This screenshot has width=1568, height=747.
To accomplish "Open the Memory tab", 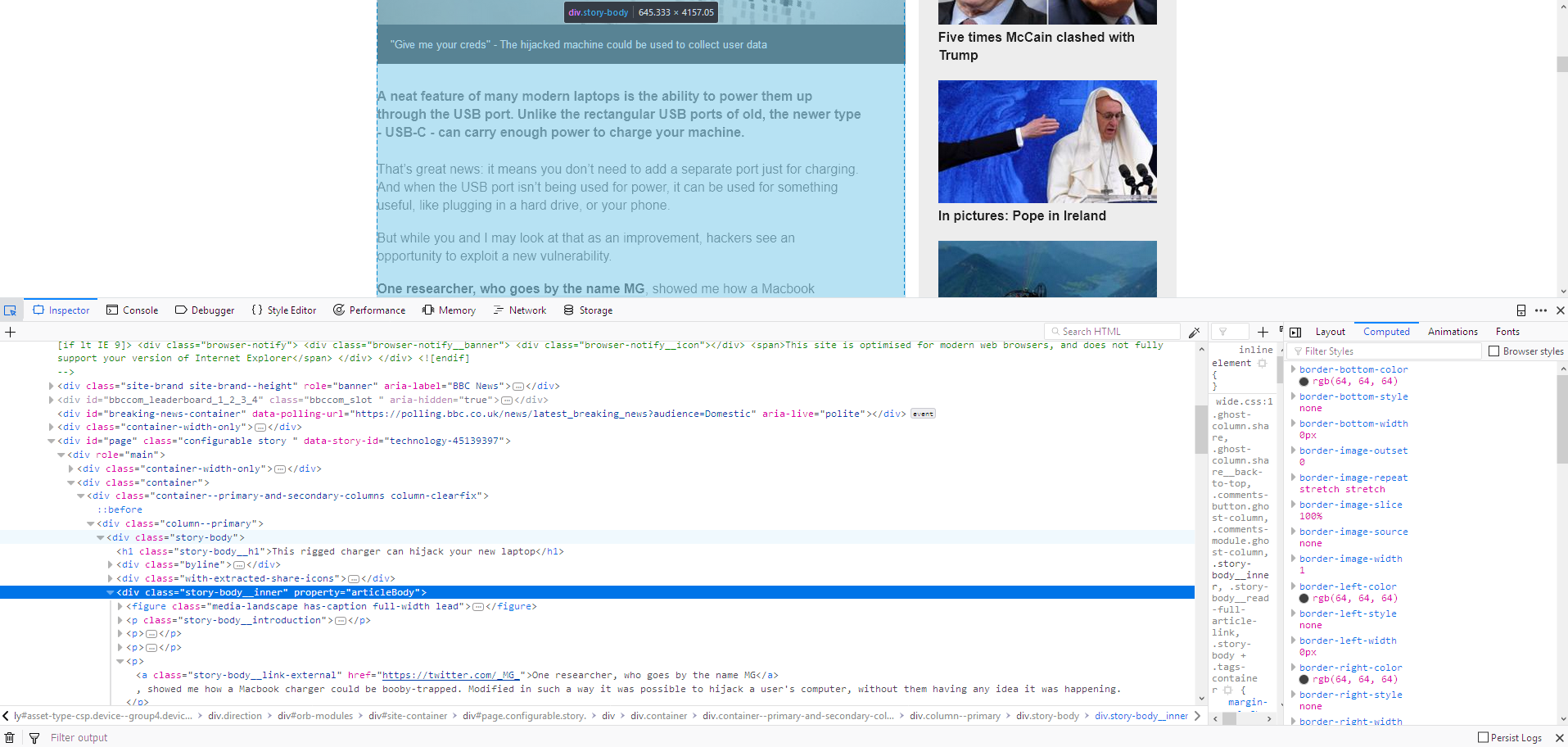I will 449,310.
